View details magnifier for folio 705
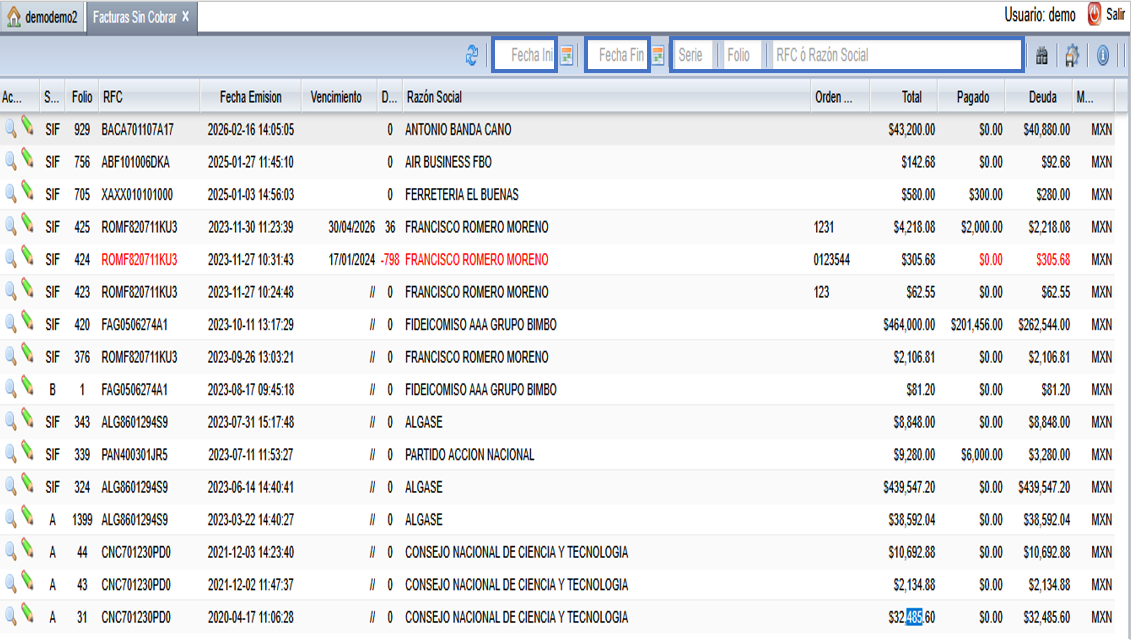This screenshot has height=640, width=1131. tap(10, 194)
